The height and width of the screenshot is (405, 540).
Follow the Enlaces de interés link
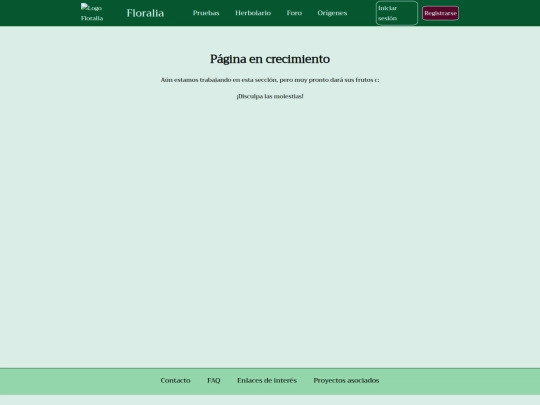267,381
